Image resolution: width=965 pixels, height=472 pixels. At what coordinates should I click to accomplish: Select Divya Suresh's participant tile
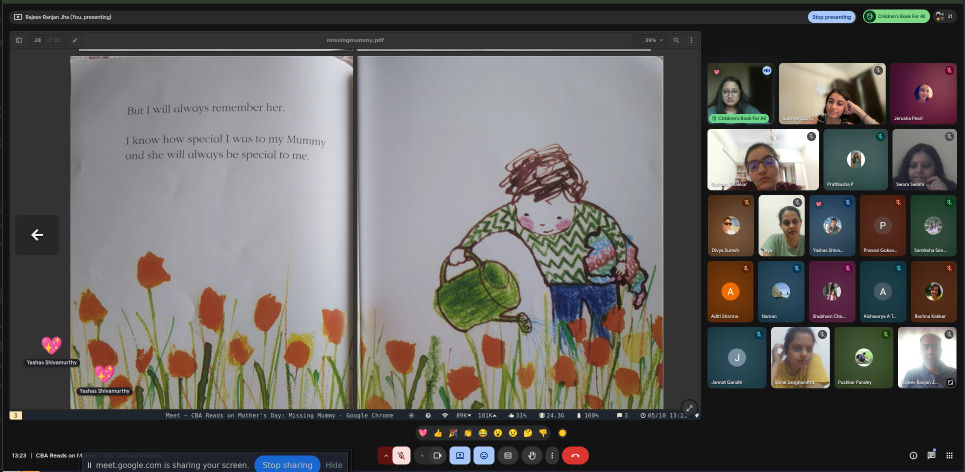click(x=731, y=226)
